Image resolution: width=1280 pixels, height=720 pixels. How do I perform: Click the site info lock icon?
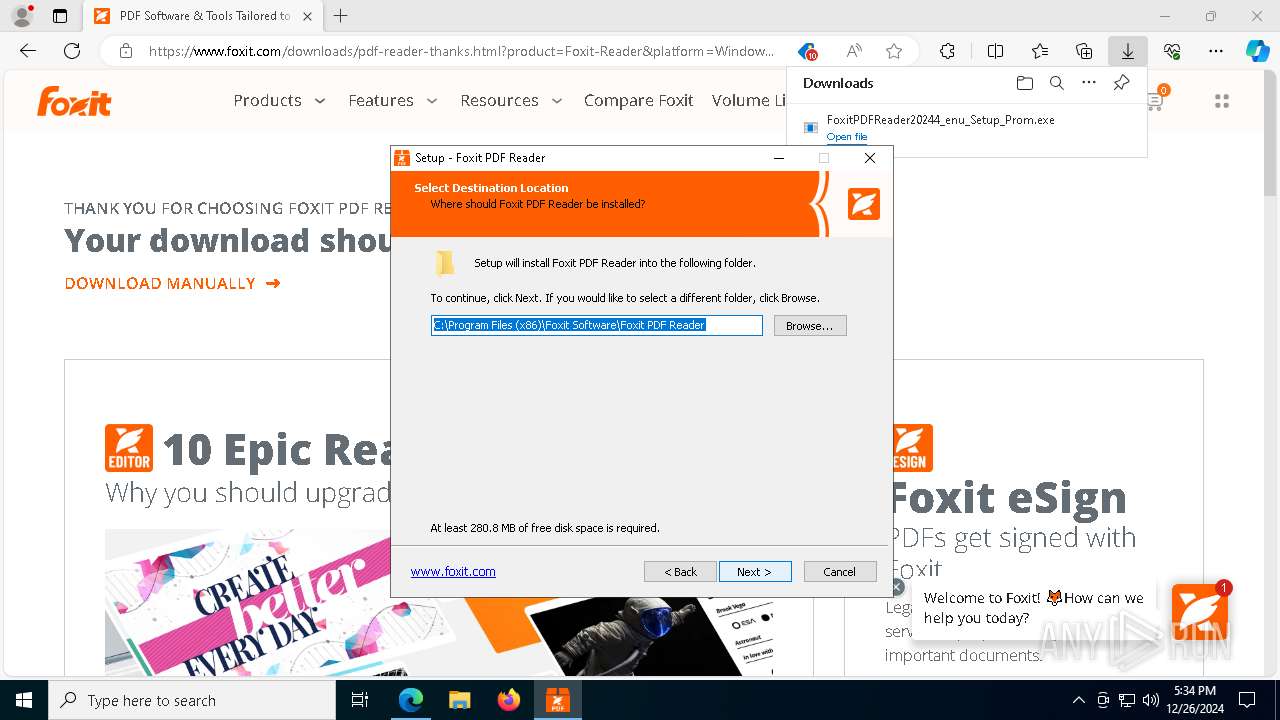(125, 51)
